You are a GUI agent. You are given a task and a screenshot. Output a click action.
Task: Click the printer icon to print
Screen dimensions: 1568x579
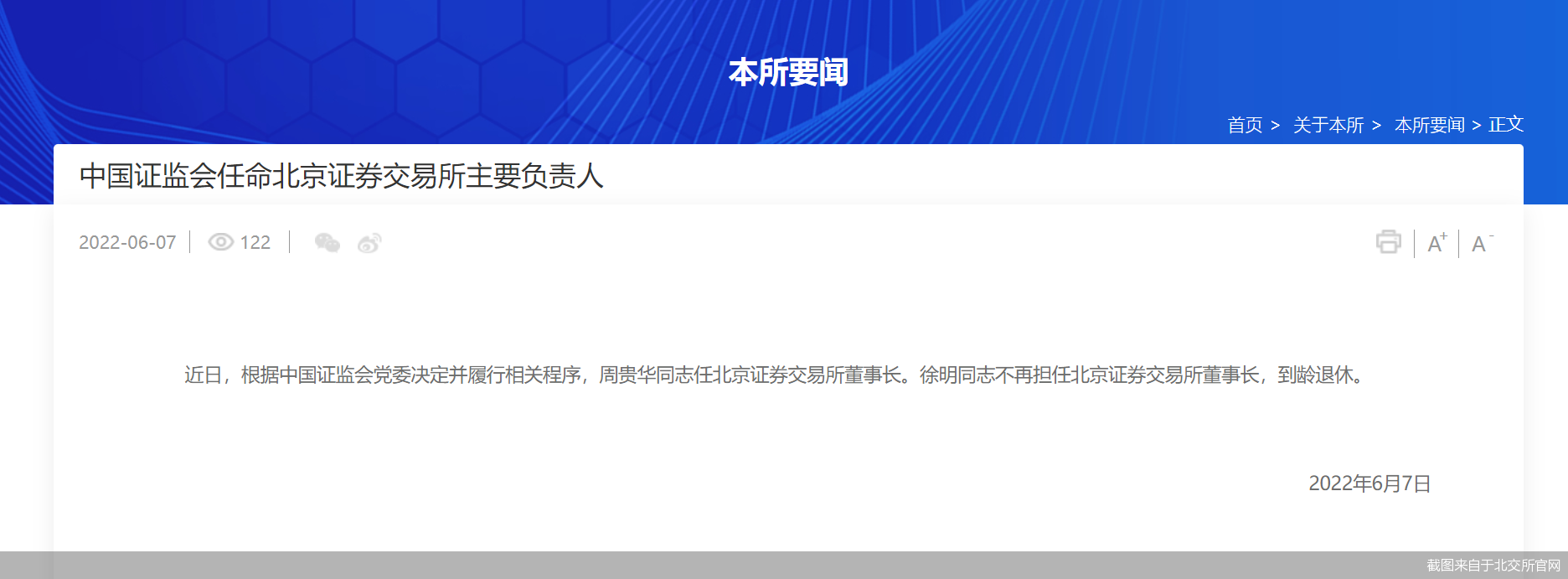(1388, 242)
